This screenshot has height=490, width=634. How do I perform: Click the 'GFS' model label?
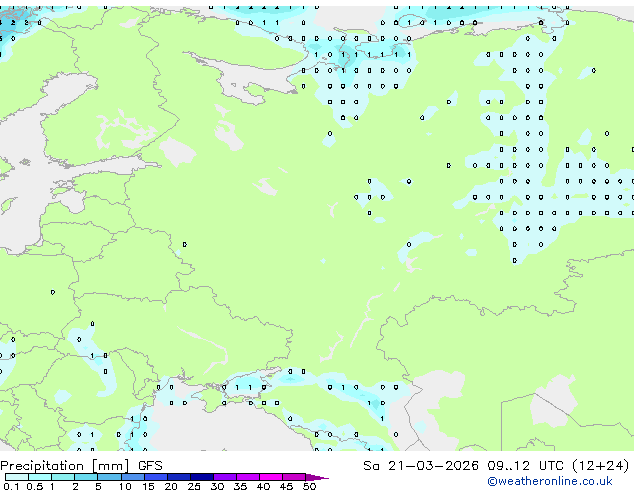click(x=150, y=466)
